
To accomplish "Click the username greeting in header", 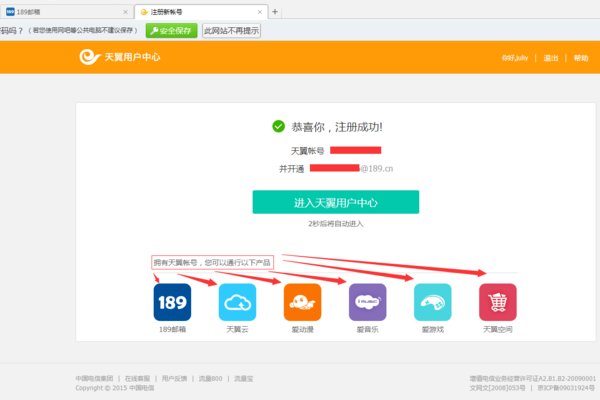I will [x=515, y=58].
